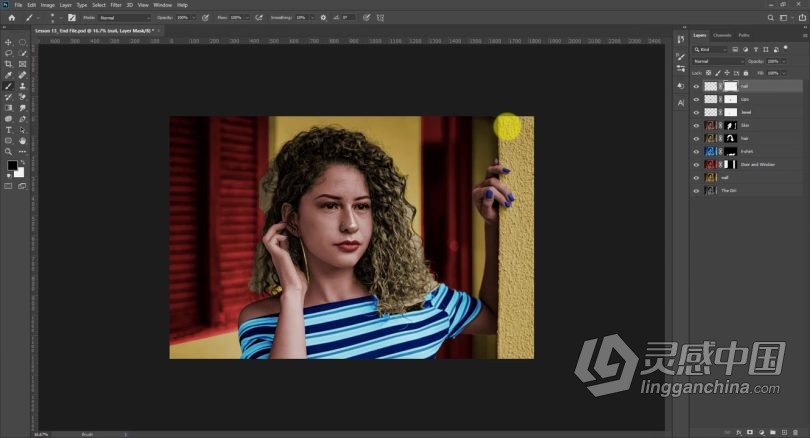Open the Smoothing value dropdown
This screenshot has width=810, height=438.
pos(312,18)
